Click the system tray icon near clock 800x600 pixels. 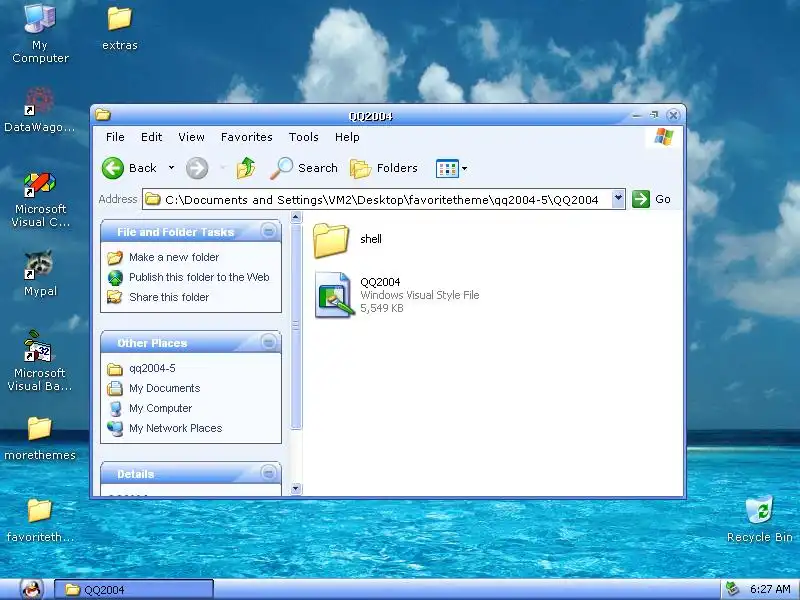[x=733, y=589]
